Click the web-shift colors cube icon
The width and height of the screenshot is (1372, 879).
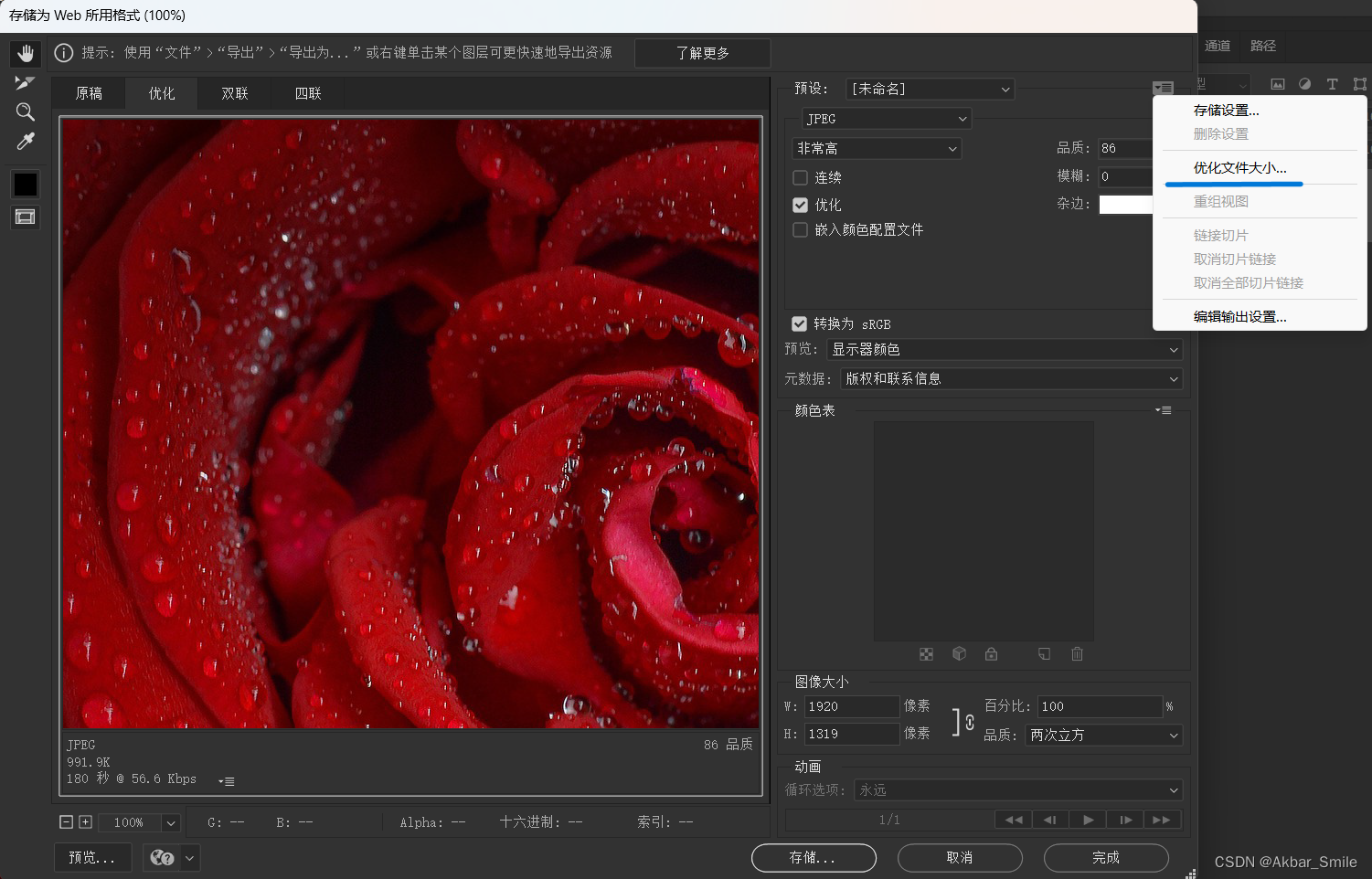tap(959, 654)
